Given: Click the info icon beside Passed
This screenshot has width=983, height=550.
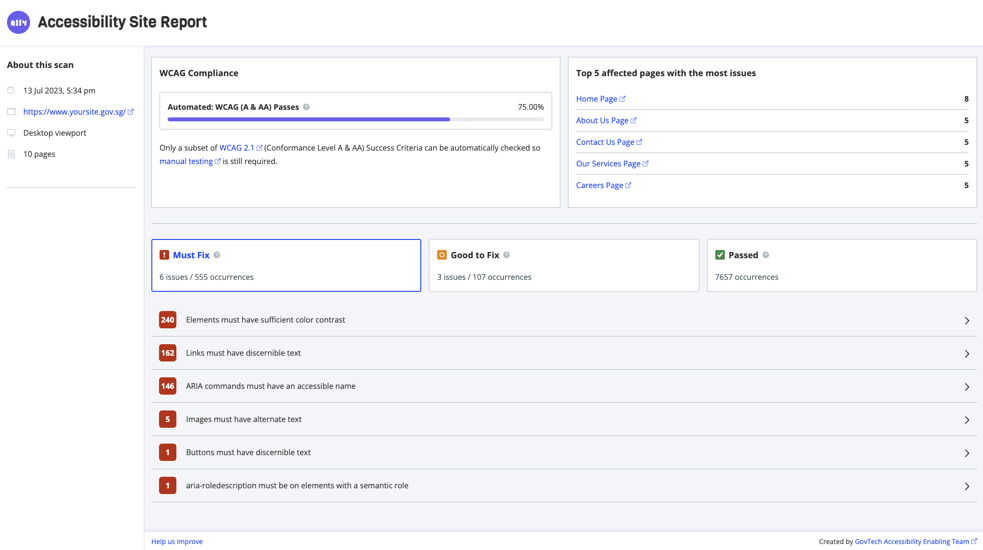Looking at the screenshot, I should pyautogui.click(x=766, y=255).
